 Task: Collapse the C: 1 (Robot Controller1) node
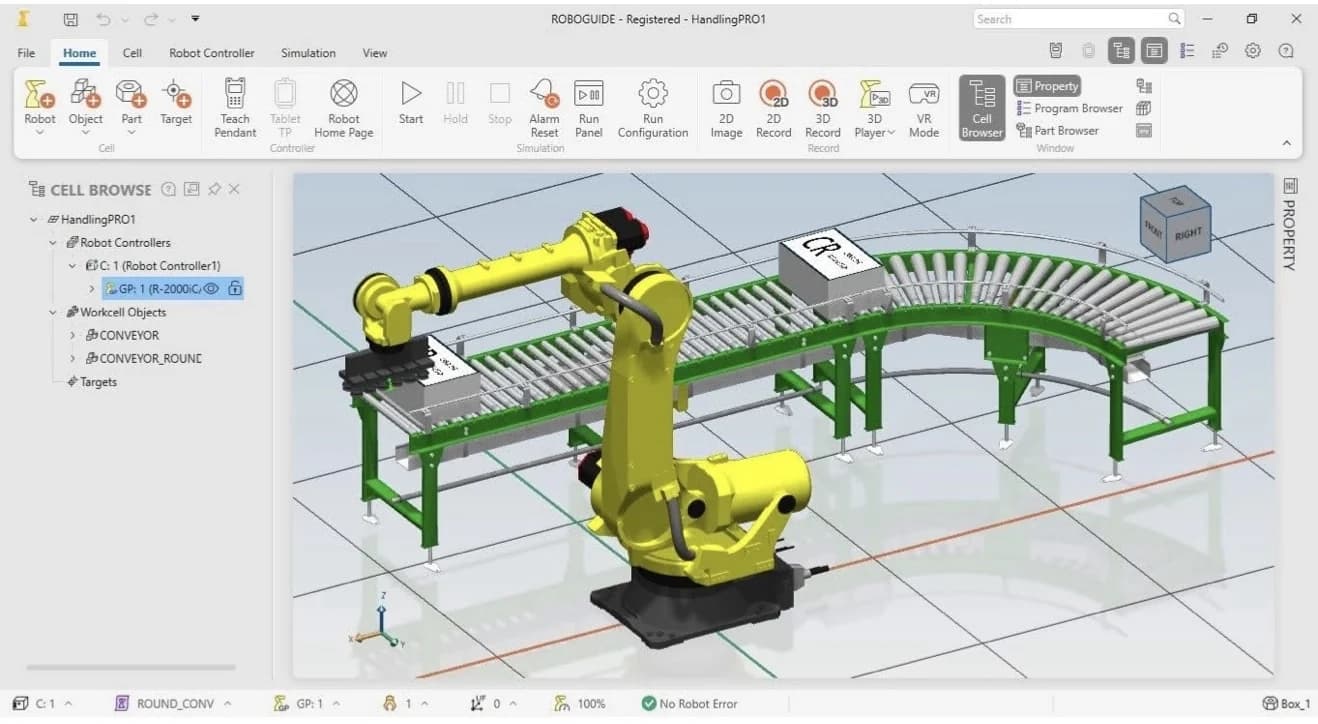(72, 266)
